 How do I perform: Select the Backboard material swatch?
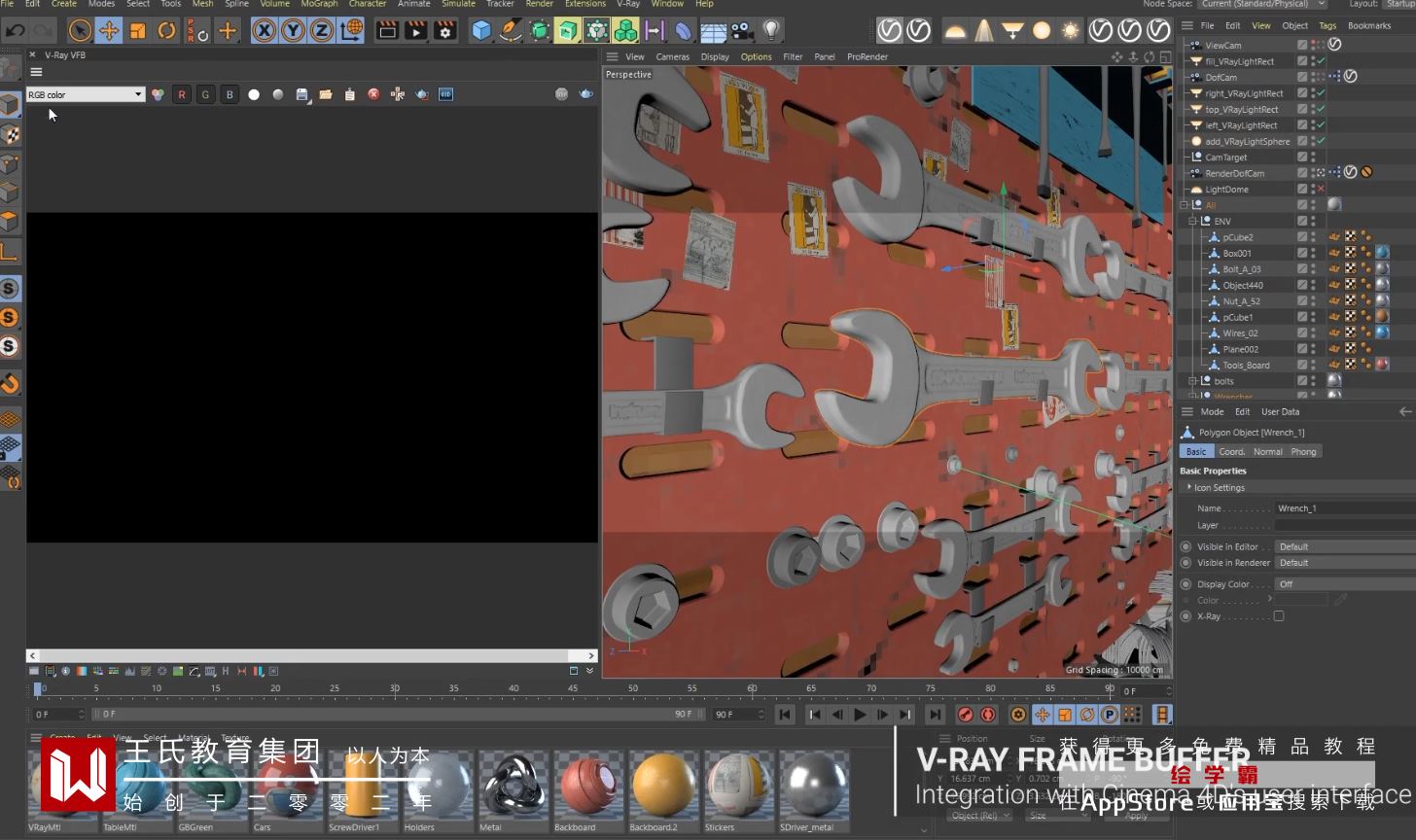click(x=588, y=786)
